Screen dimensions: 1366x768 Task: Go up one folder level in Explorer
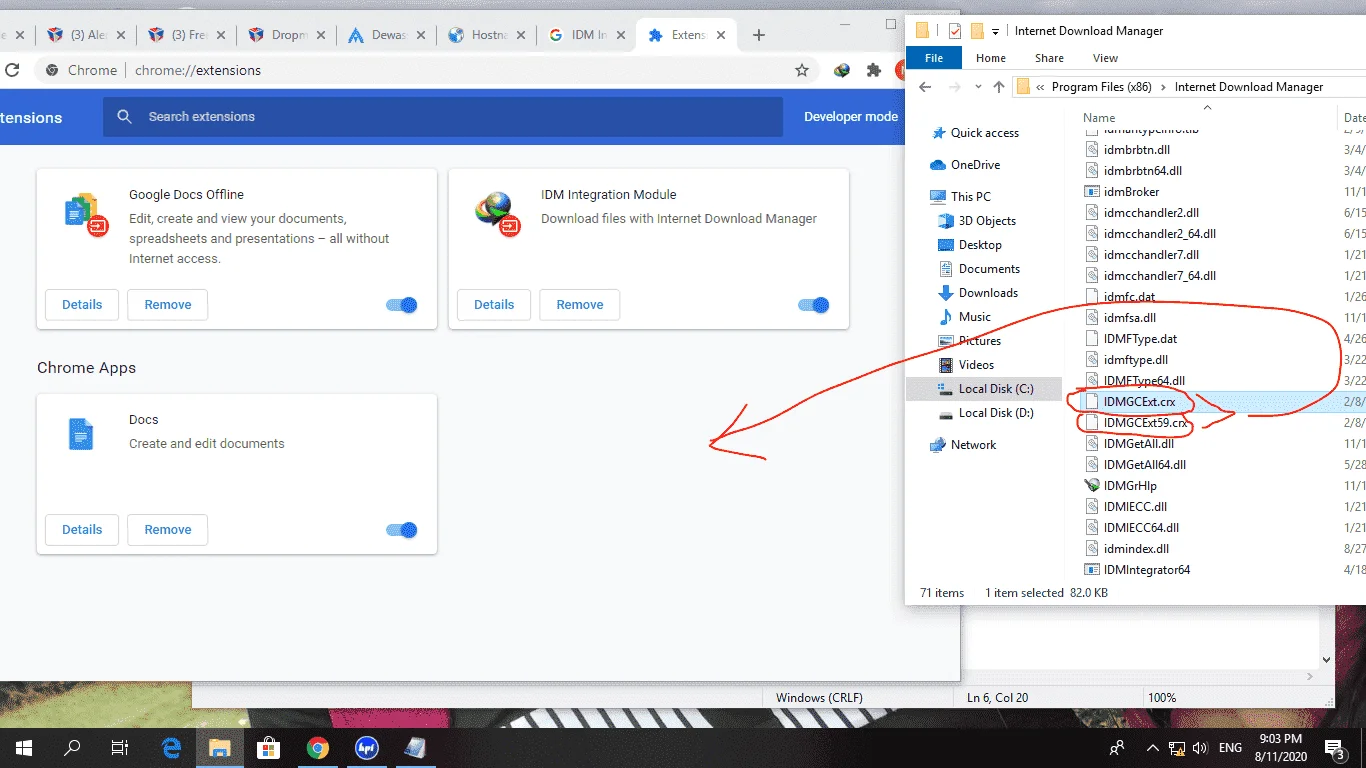point(999,87)
